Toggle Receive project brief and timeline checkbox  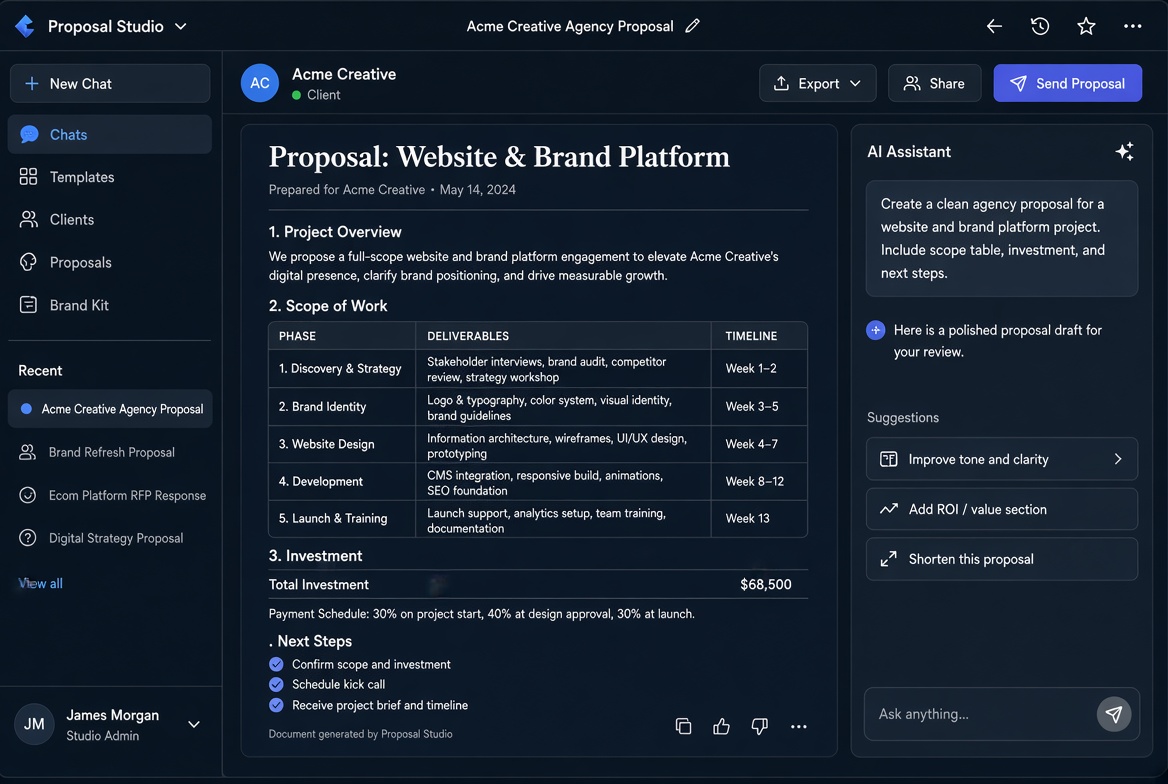[276, 705]
